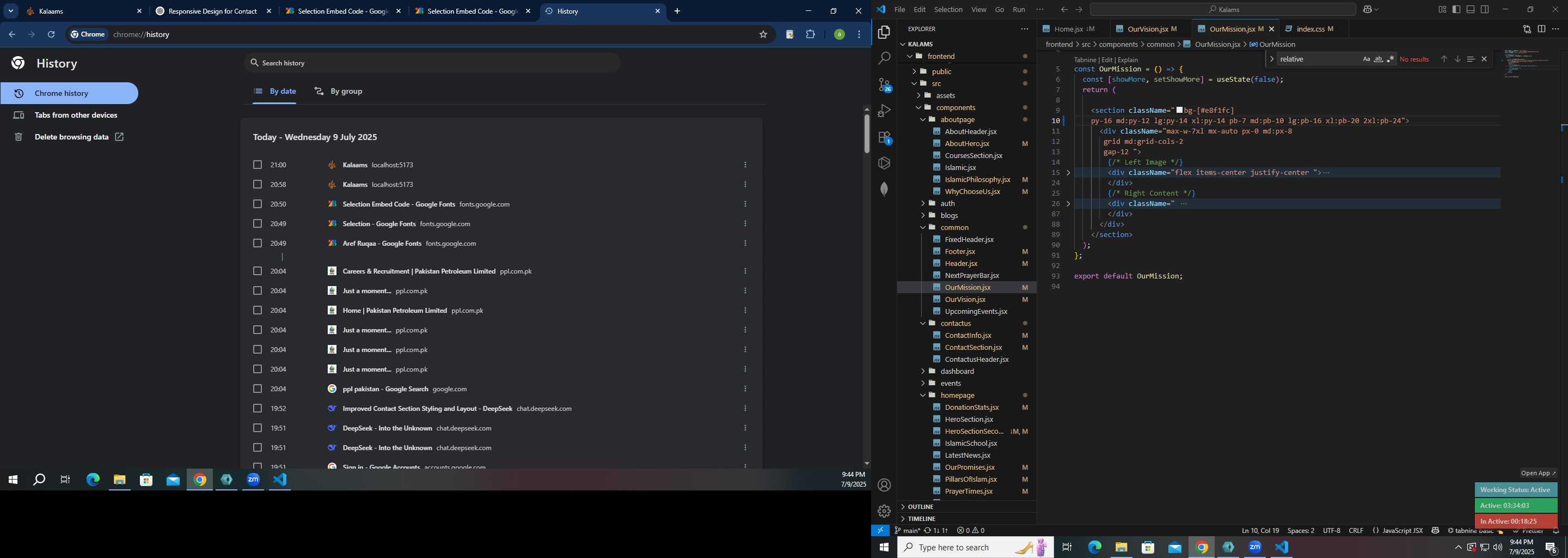Screen dimensions: 1568x558
Task: Open the Manage gear icon in VS Code
Action: pyautogui.click(x=884, y=511)
